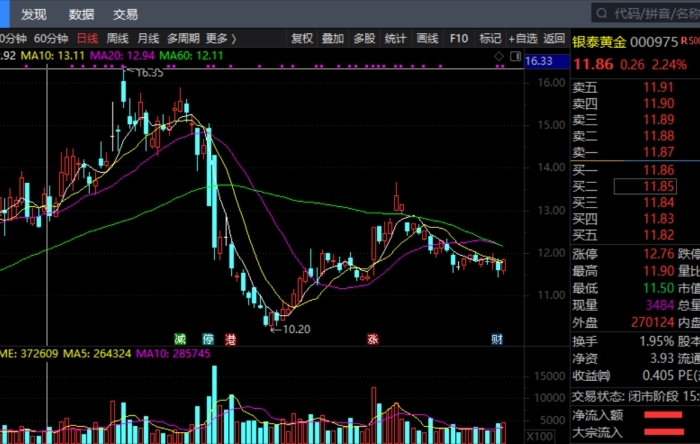Click the MA60: 12.11 indicator label
The width and height of the screenshot is (700, 444).
tap(191, 56)
